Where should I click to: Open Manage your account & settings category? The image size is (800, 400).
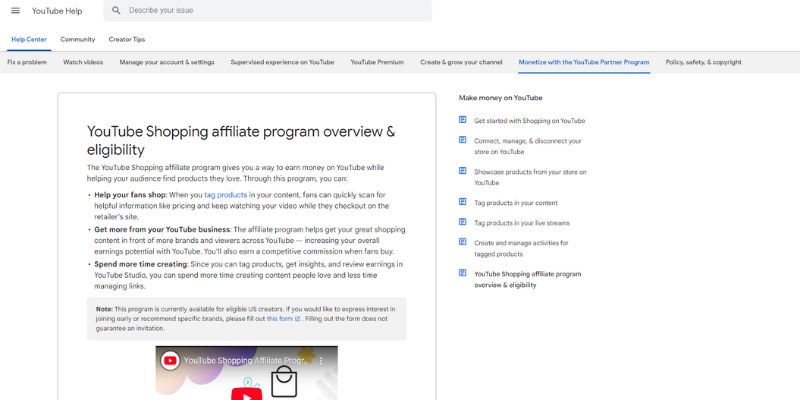click(167, 62)
